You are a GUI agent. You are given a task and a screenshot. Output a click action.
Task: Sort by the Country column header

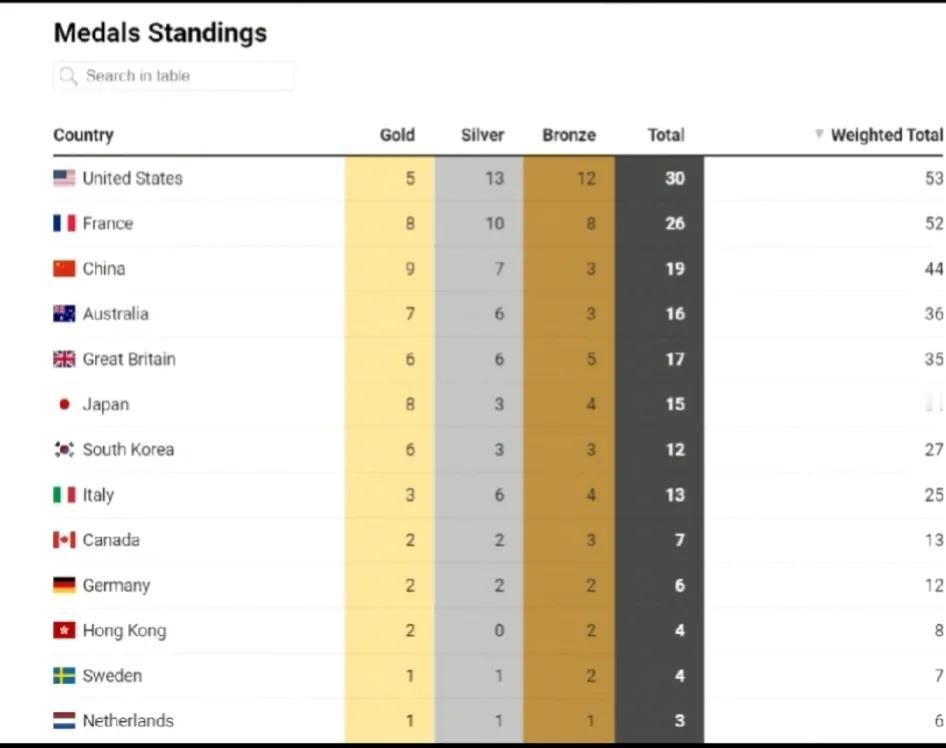tap(83, 135)
